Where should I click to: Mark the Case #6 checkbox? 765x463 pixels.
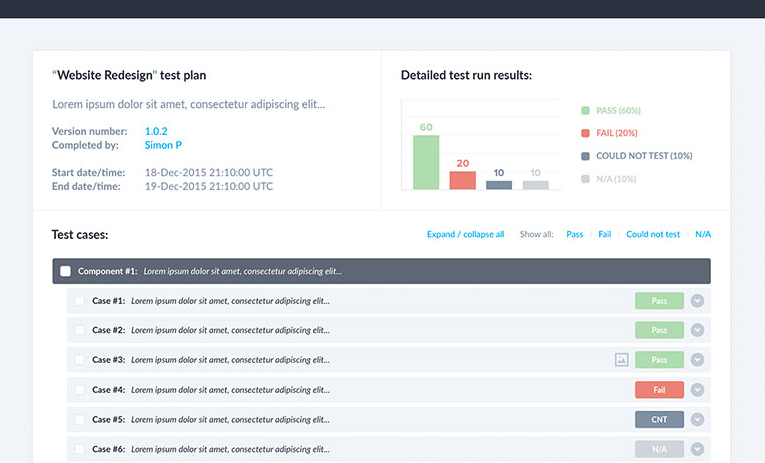point(80,449)
